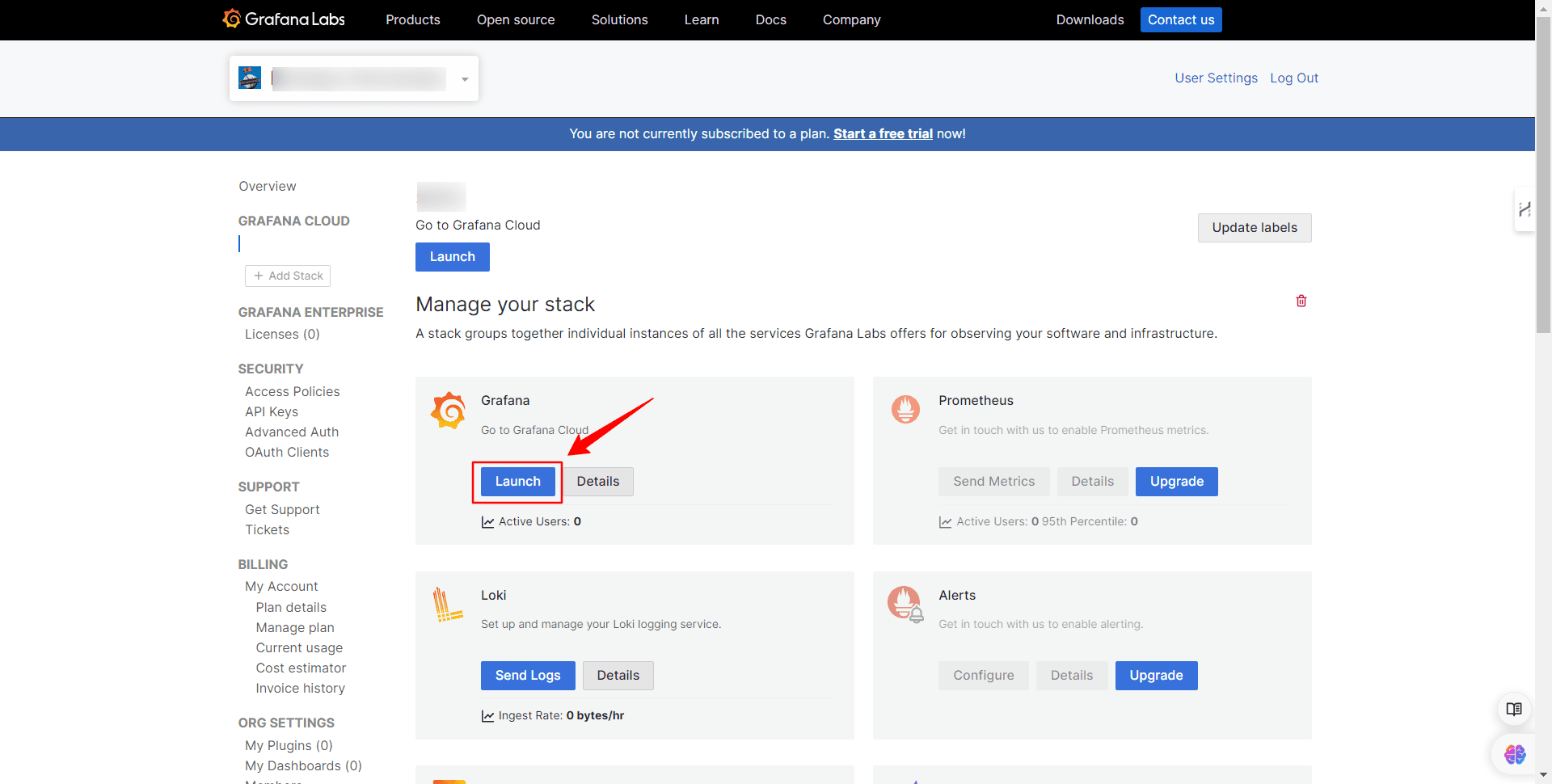The height and width of the screenshot is (784, 1552).
Task: Click Send Metrics in Prometheus card
Action: [x=994, y=482]
